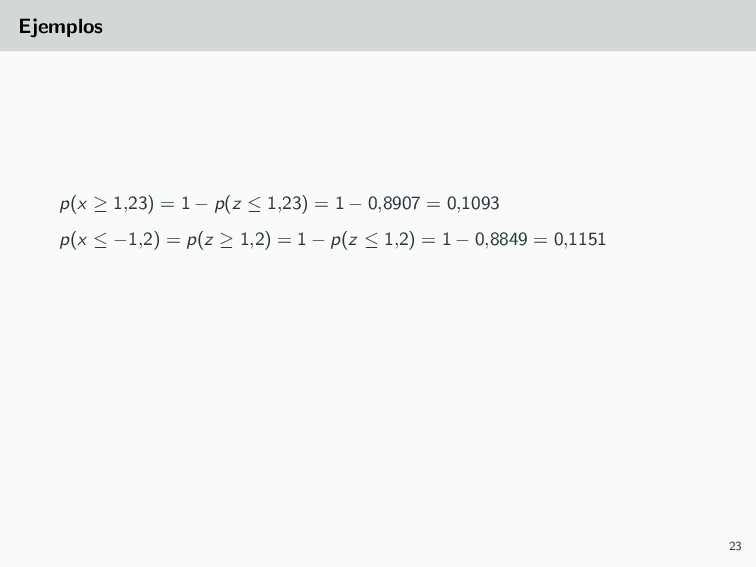Click the first equals sign in second equation
Screen dimensions: 756x567
[173, 240]
